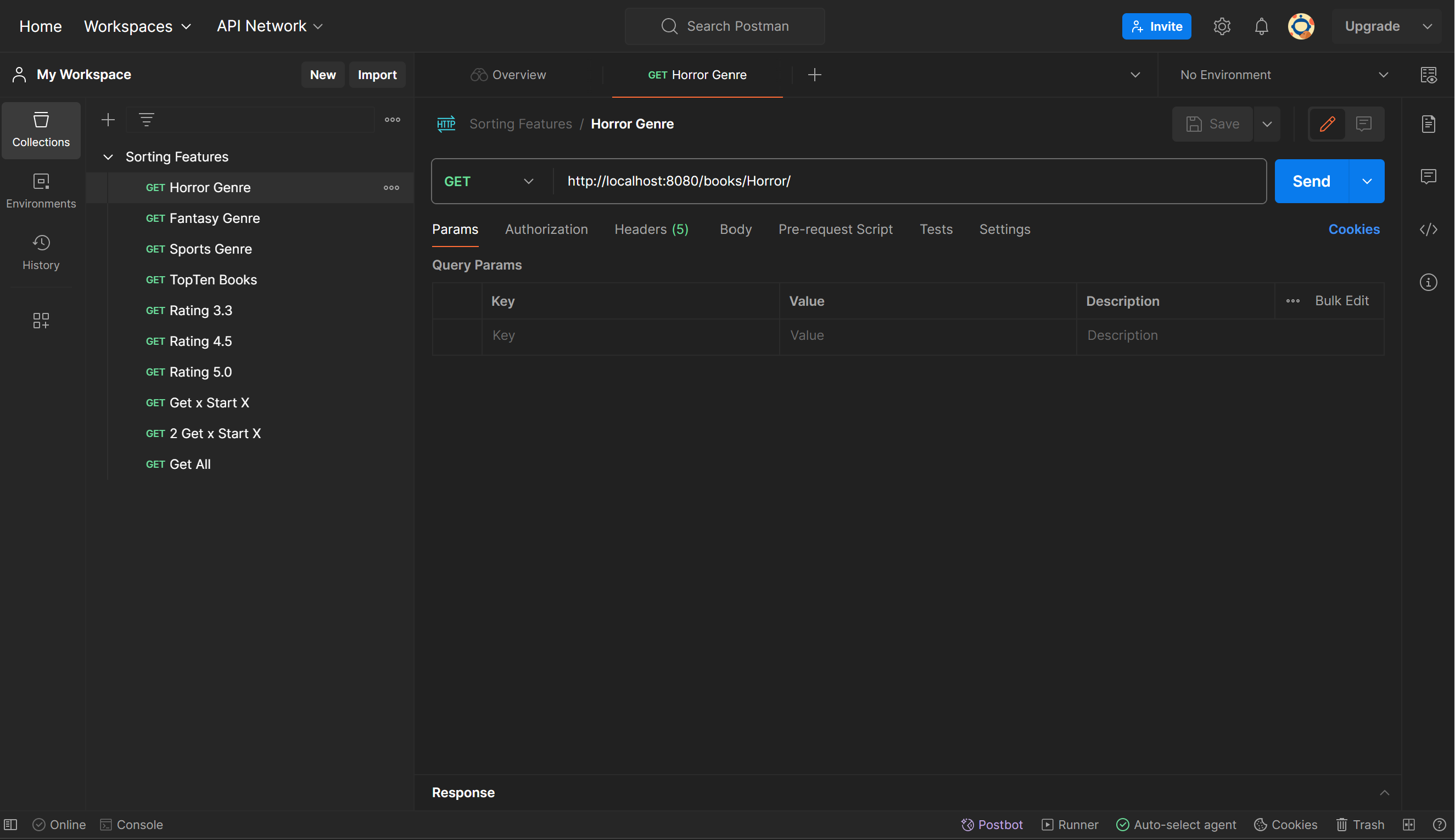Open the GET method dropdown
Image resolution: width=1455 pixels, height=840 pixels.
click(490, 182)
